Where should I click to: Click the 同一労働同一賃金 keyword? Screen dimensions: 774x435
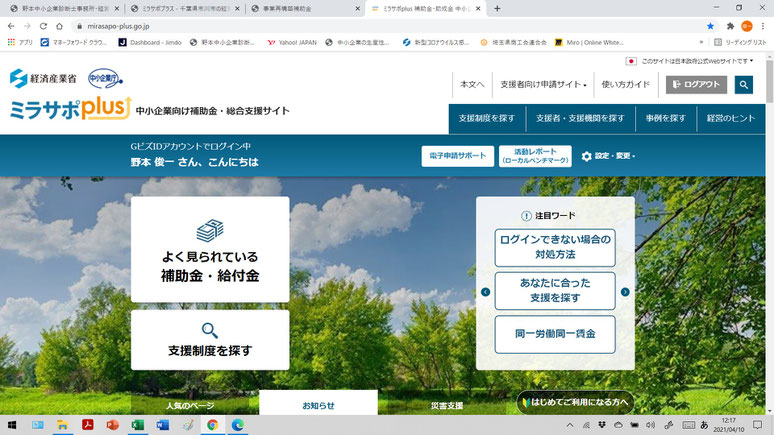[555, 334]
